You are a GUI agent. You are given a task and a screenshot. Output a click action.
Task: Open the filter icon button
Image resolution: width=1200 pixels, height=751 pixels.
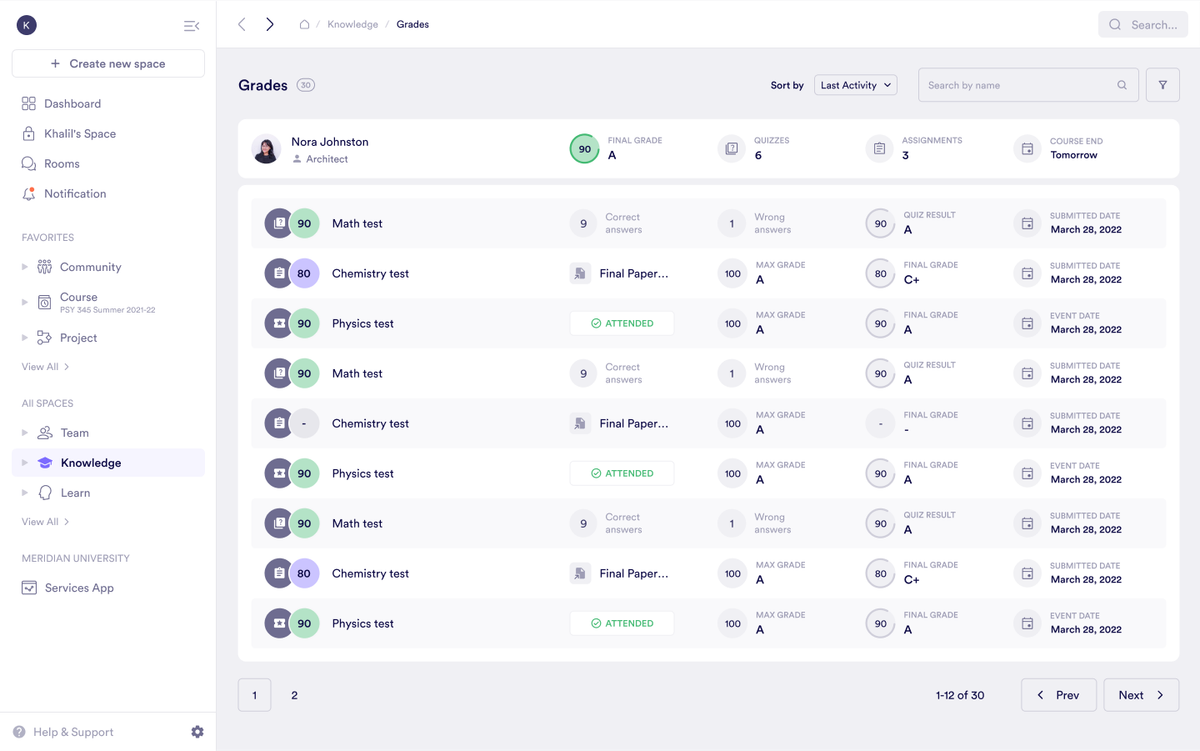click(1162, 85)
